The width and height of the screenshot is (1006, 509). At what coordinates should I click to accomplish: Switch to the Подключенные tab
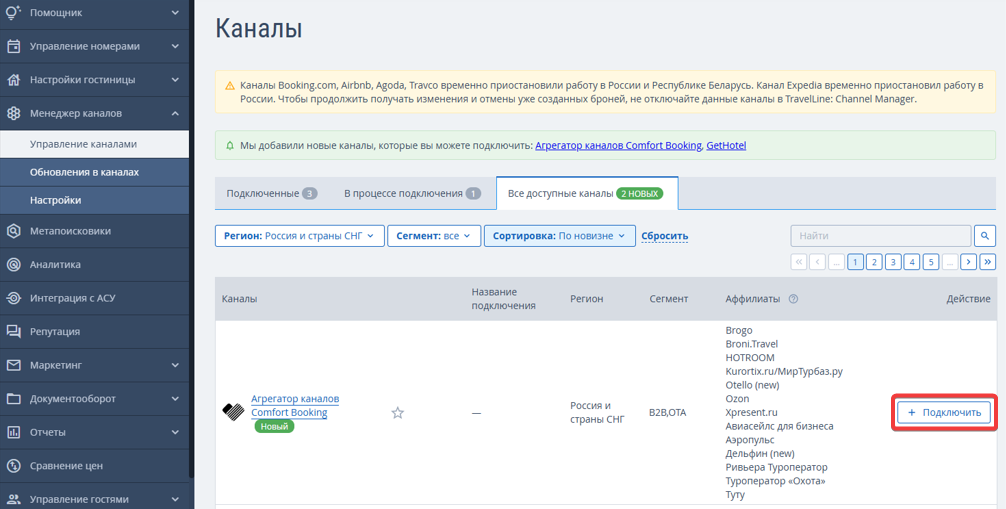pos(272,193)
